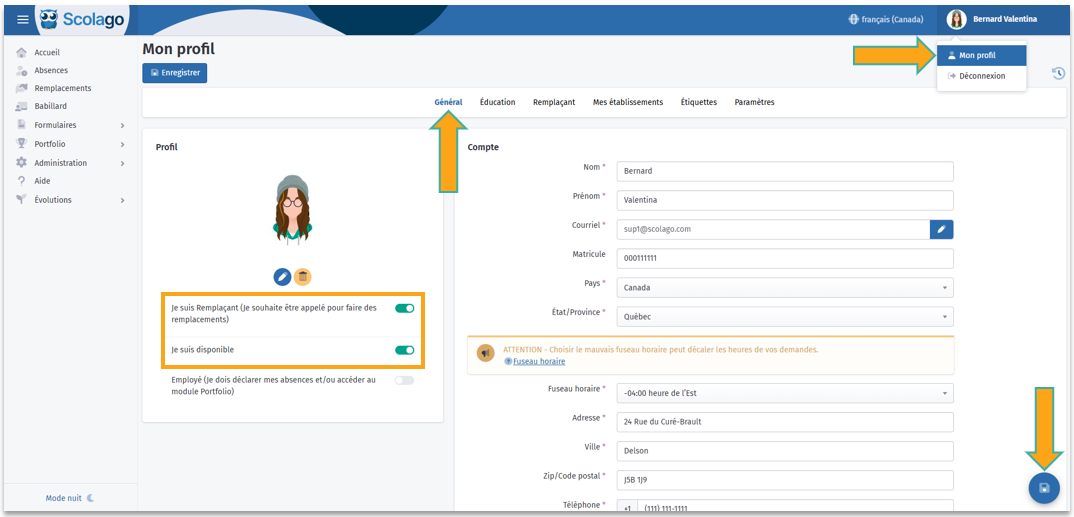The width and height of the screenshot is (1074, 517).
Task: Go to Babillard in sidebar
Action: (51, 107)
